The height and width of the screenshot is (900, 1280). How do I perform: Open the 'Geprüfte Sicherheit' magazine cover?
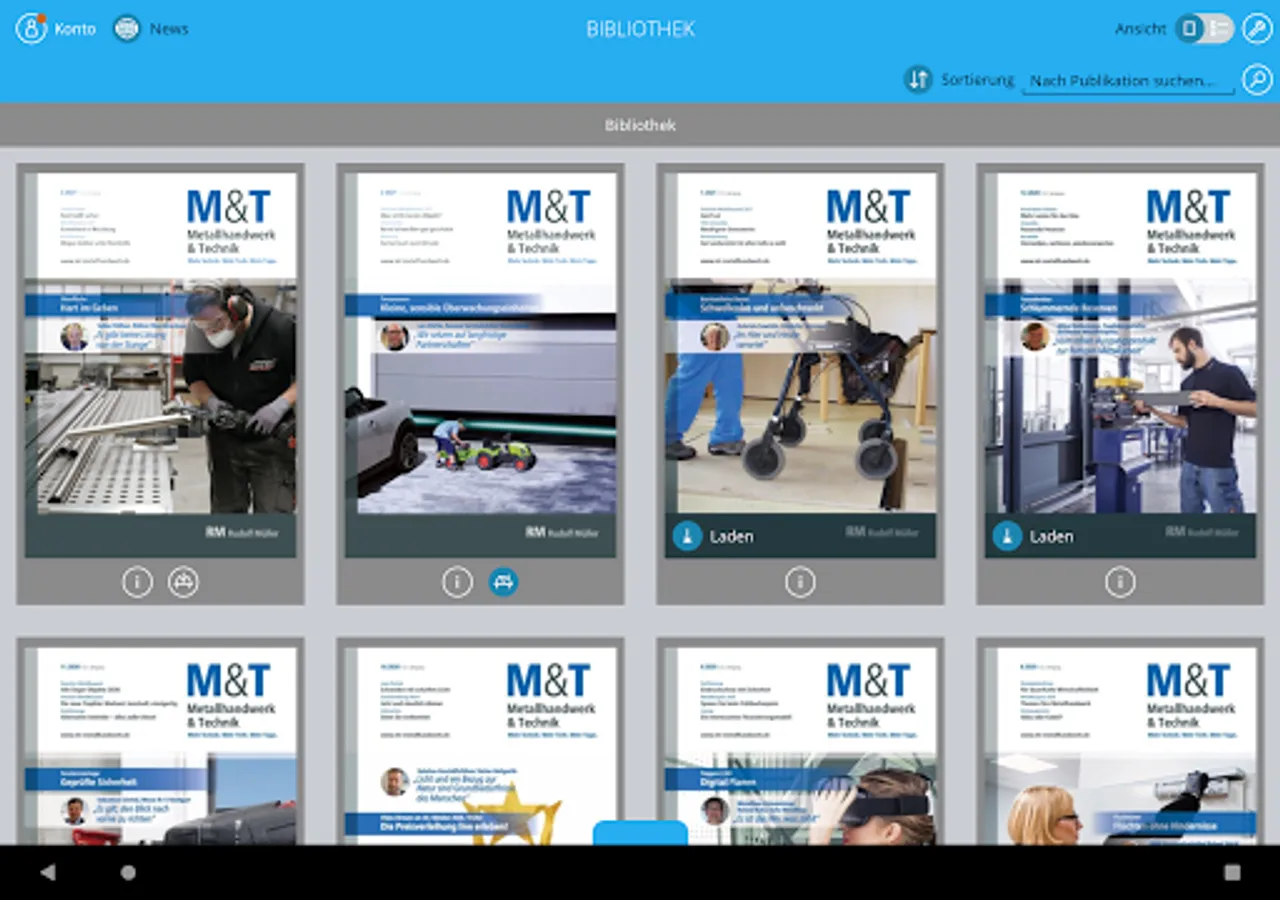click(x=161, y=746)
